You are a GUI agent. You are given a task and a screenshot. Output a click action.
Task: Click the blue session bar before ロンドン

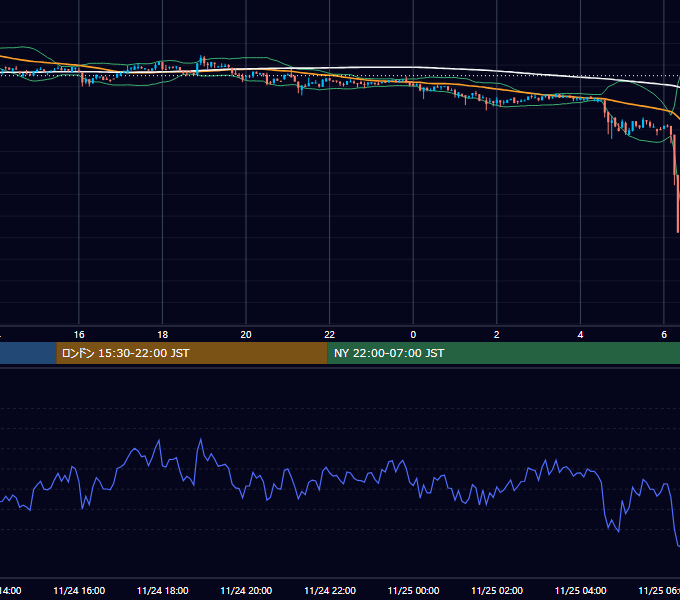pos(28,353)
